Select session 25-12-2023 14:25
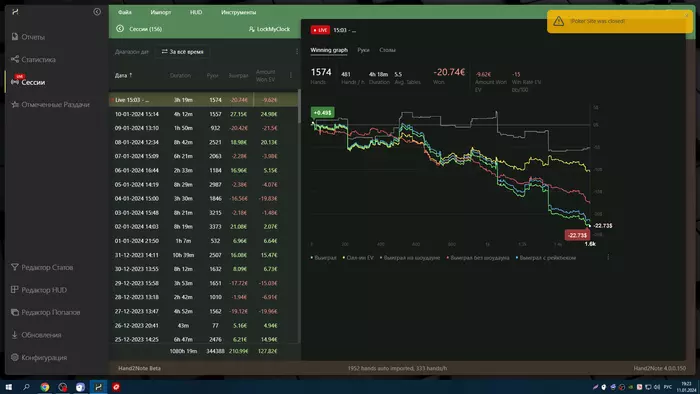This screenshot has width=700, height=394. pyautogui.click(x=203, y=340)
